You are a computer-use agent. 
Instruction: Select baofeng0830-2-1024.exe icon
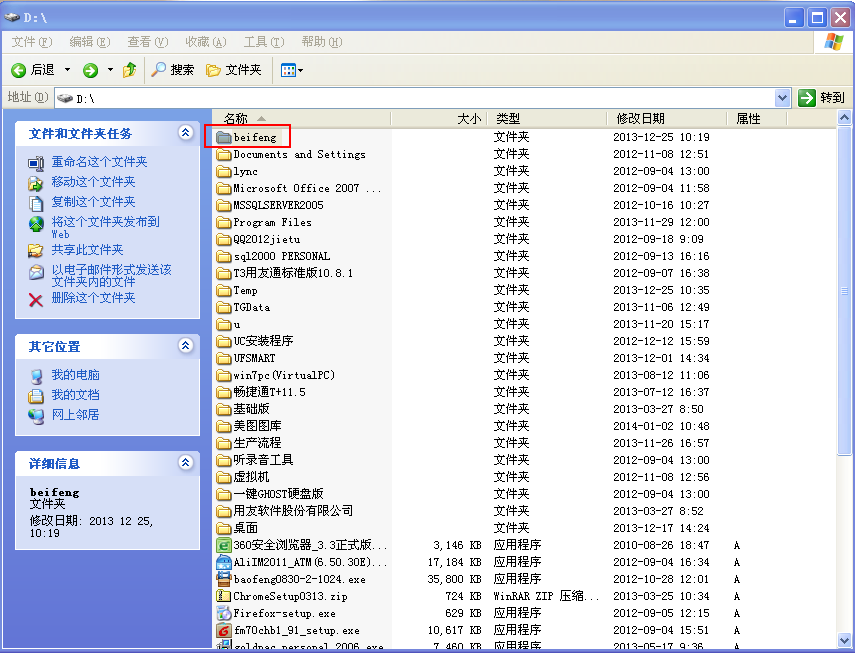224,579
